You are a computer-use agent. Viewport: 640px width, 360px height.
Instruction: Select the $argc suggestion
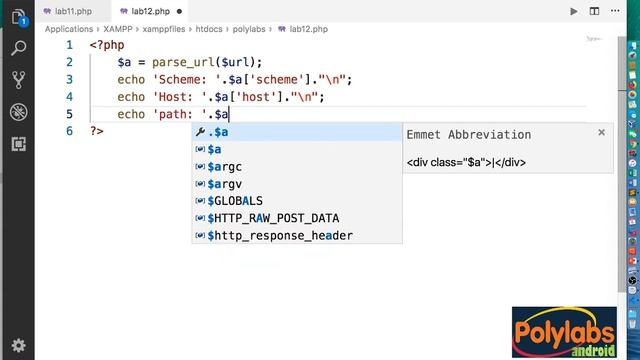[x=297, y=167]
